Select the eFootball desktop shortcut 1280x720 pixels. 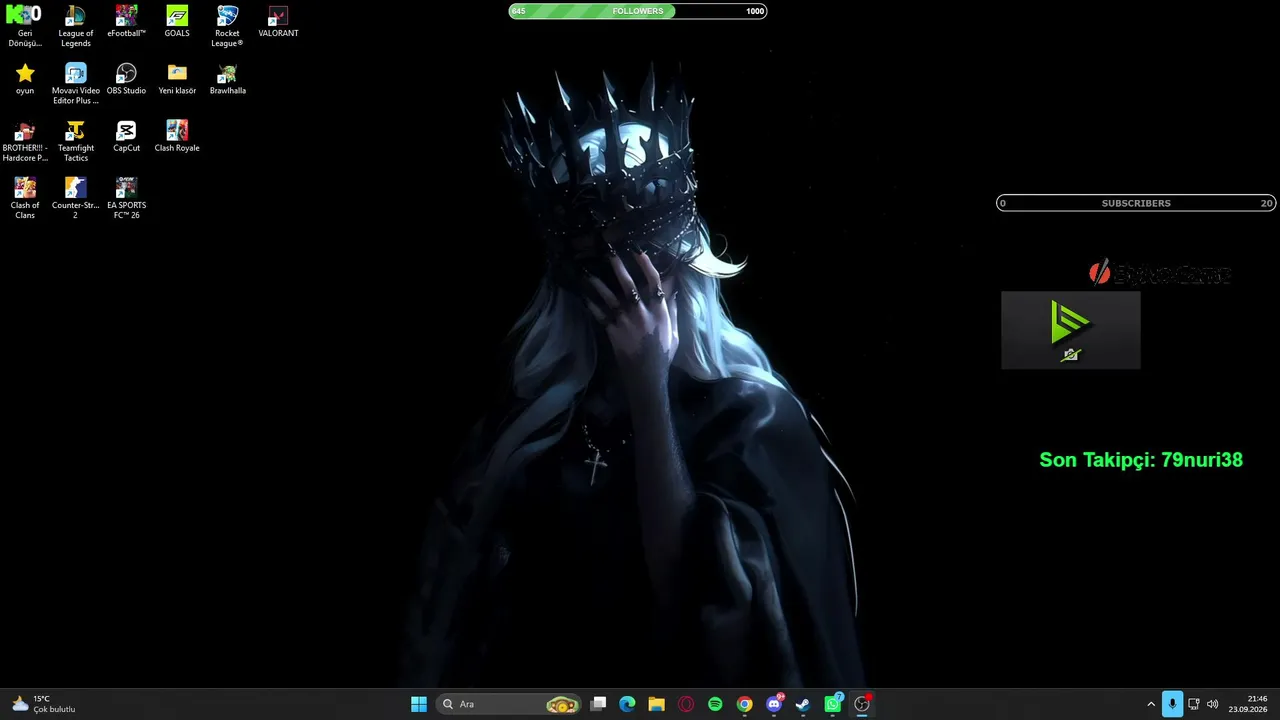click(x=126, y=22)
